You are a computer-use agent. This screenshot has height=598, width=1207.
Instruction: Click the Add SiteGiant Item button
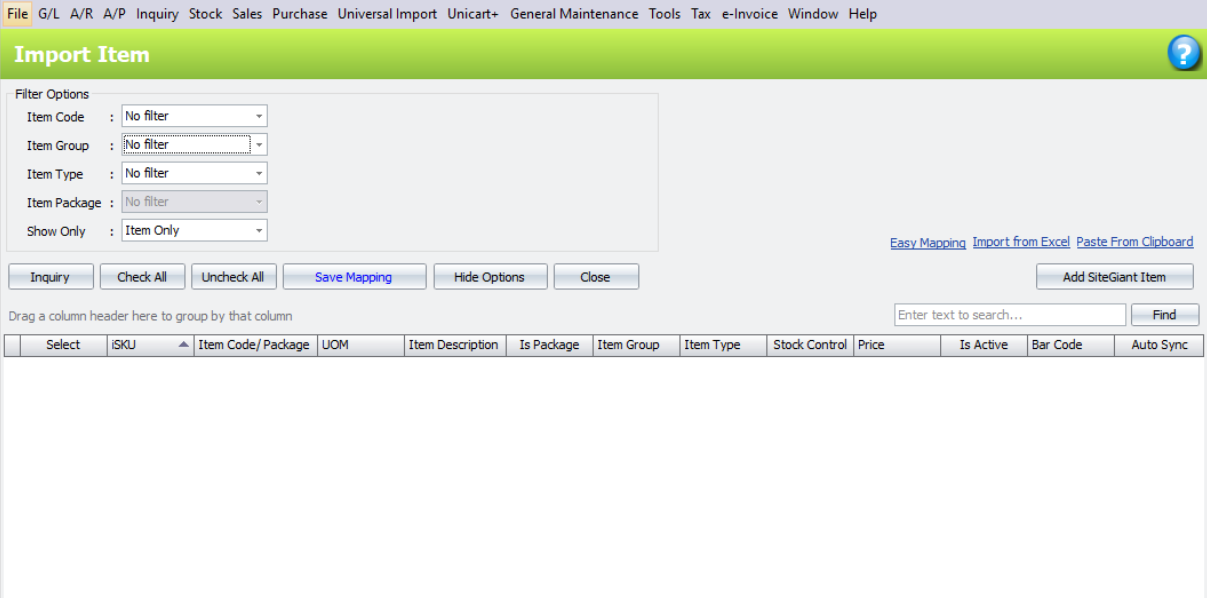coord(1115,277)
